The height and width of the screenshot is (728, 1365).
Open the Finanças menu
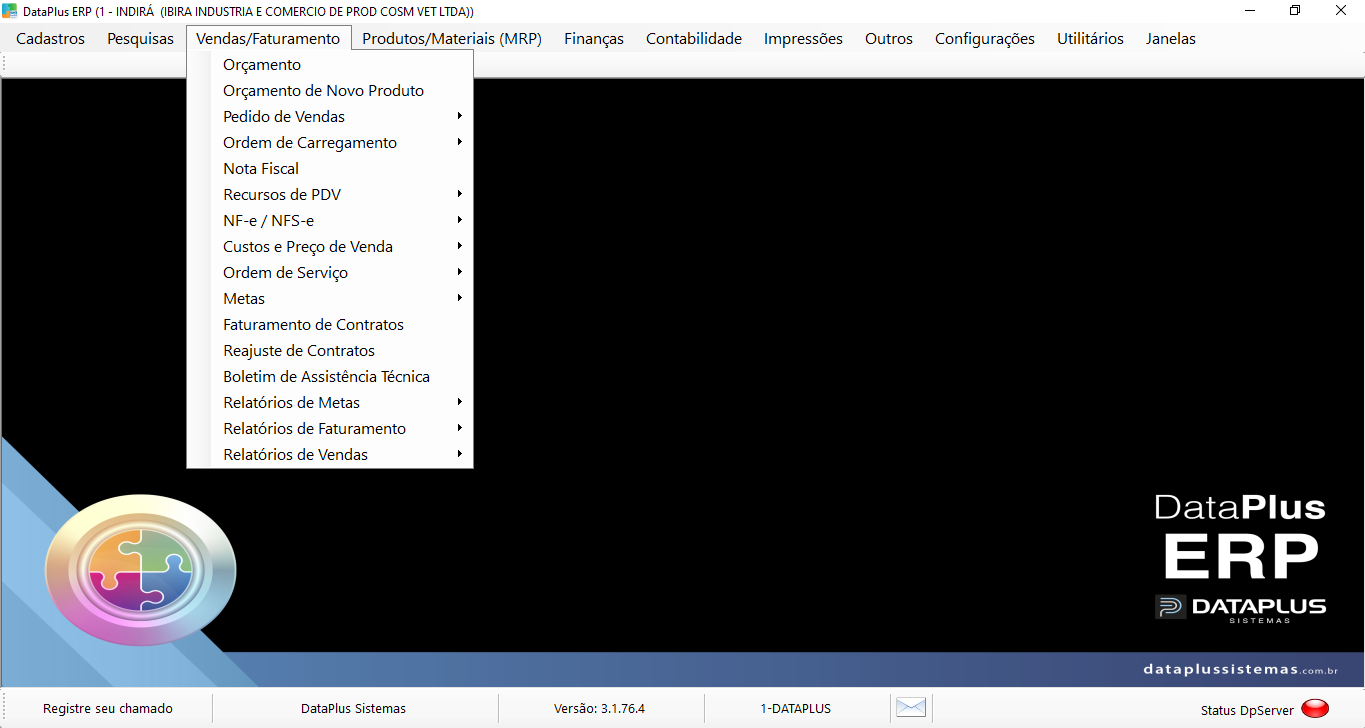click(594, 39)
